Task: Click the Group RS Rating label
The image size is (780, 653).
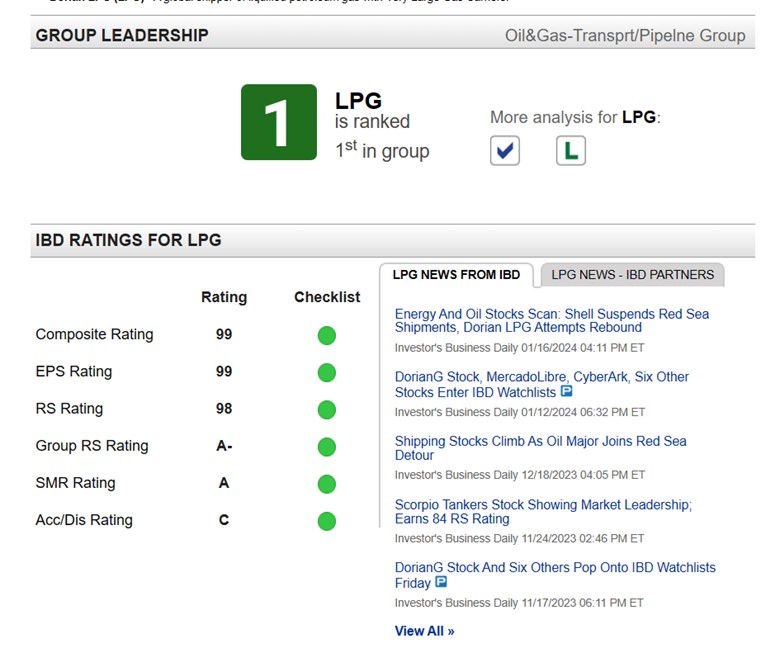Action: coord(92,446)
